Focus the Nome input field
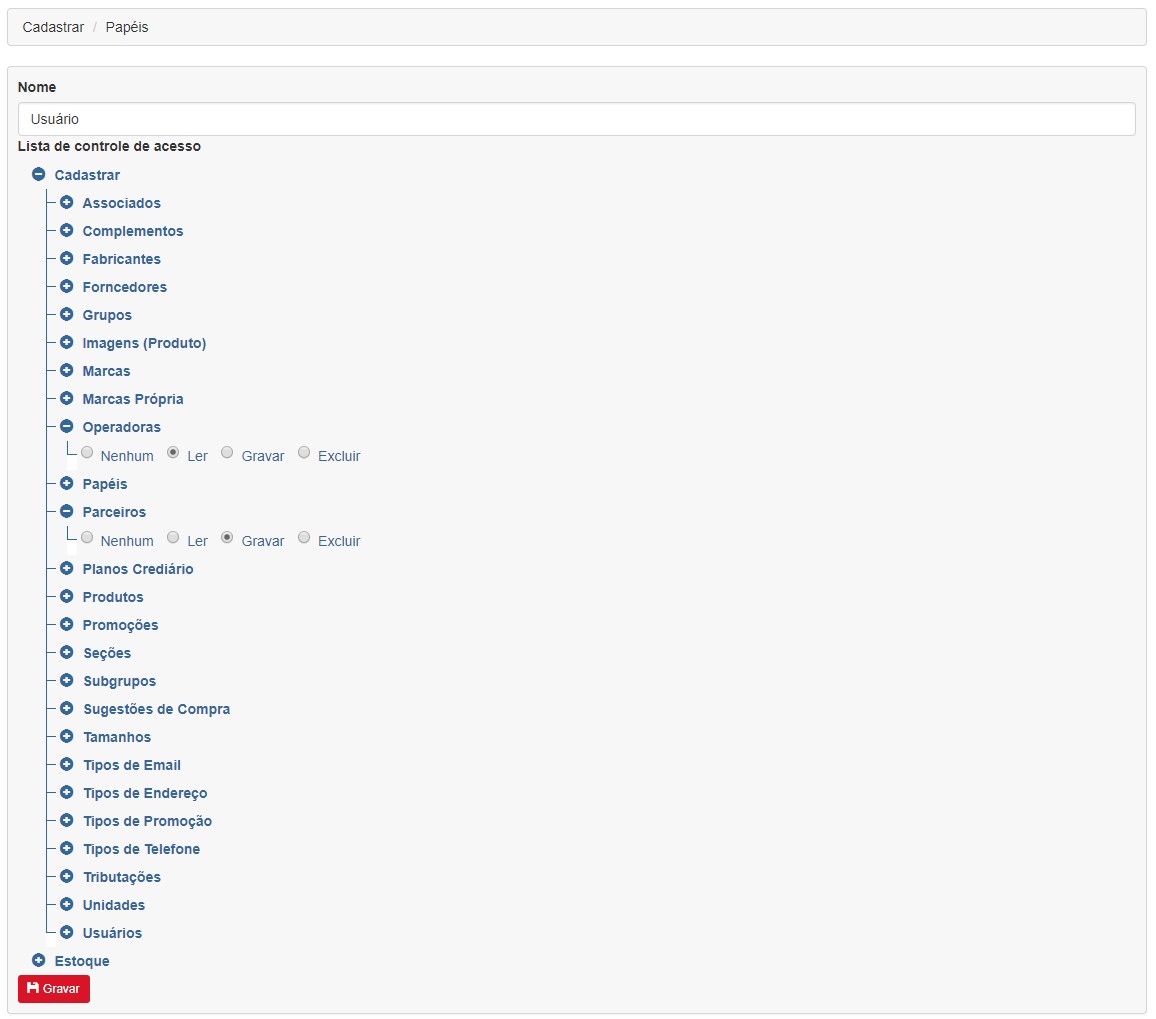Viewport: 1156px width, 1019px height. 577,119
